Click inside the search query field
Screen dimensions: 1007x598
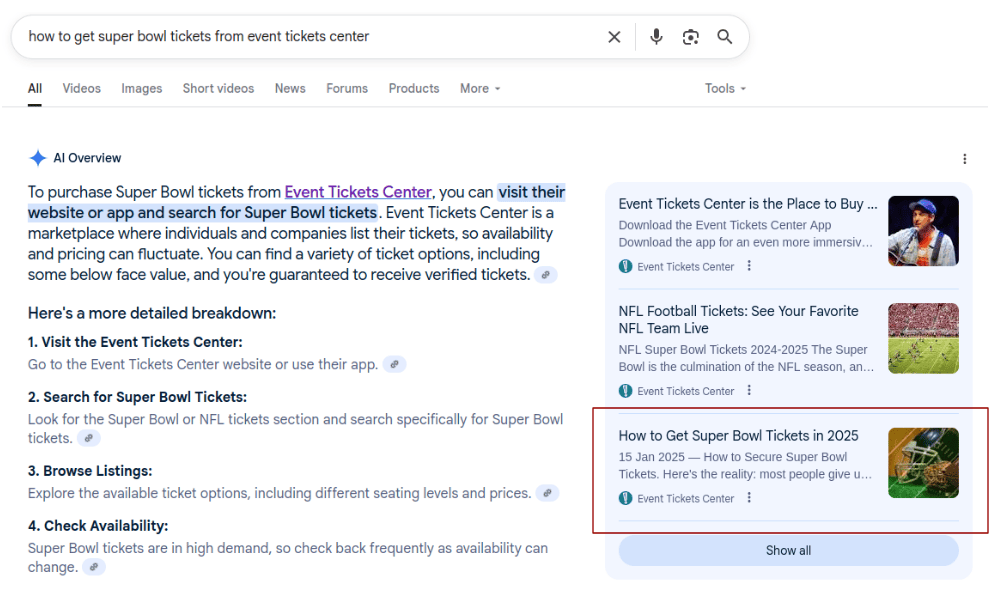pos(300,37)
